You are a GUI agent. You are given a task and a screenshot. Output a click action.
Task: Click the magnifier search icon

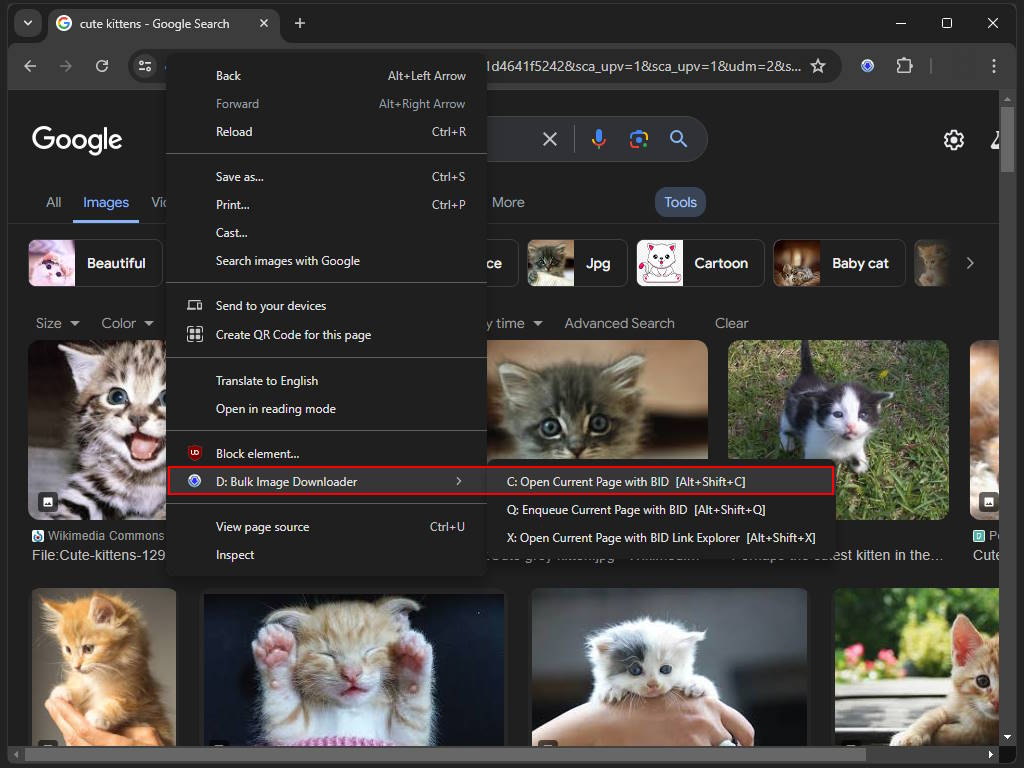pyautogui.click(x=678, y=139)
